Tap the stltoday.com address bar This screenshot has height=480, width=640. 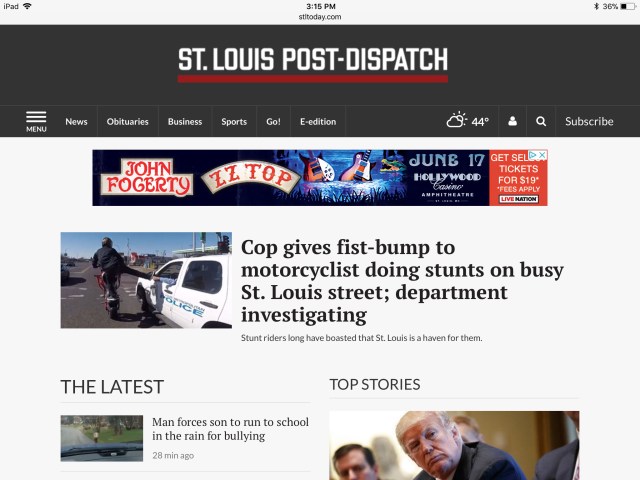[320, 17]
